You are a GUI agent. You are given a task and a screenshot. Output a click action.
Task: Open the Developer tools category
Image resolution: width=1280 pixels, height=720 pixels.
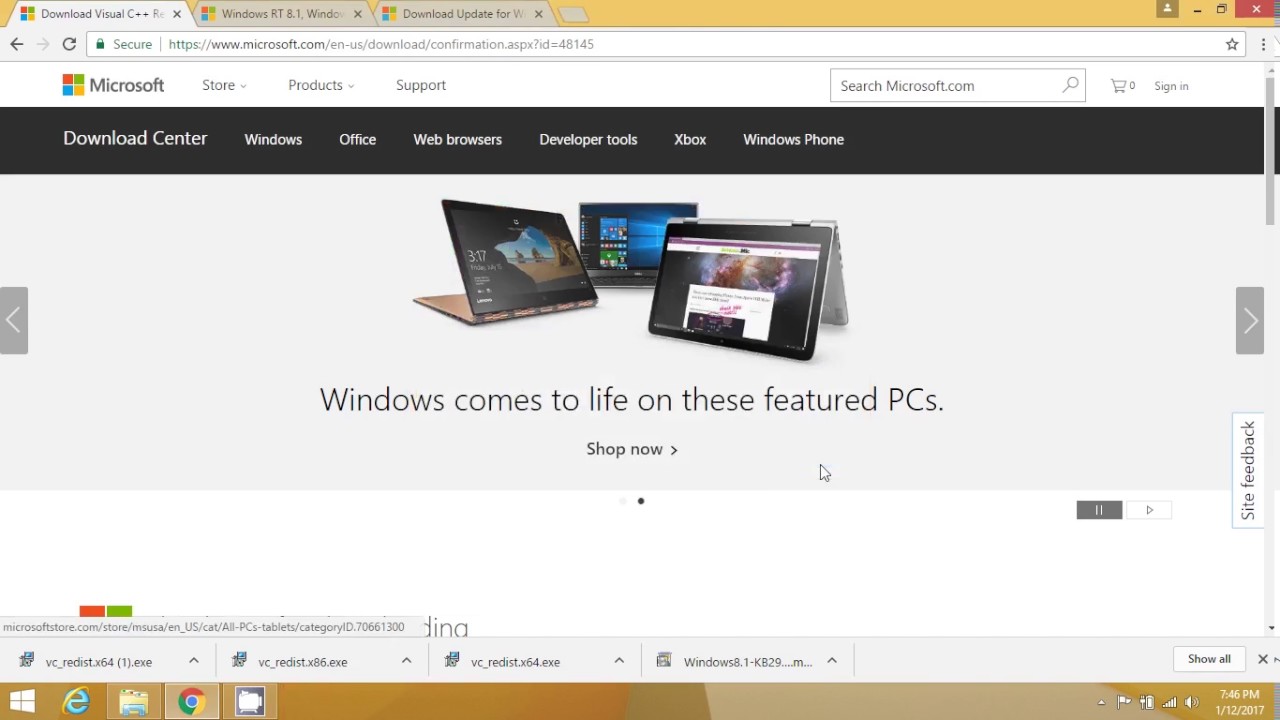coord(588,139)
